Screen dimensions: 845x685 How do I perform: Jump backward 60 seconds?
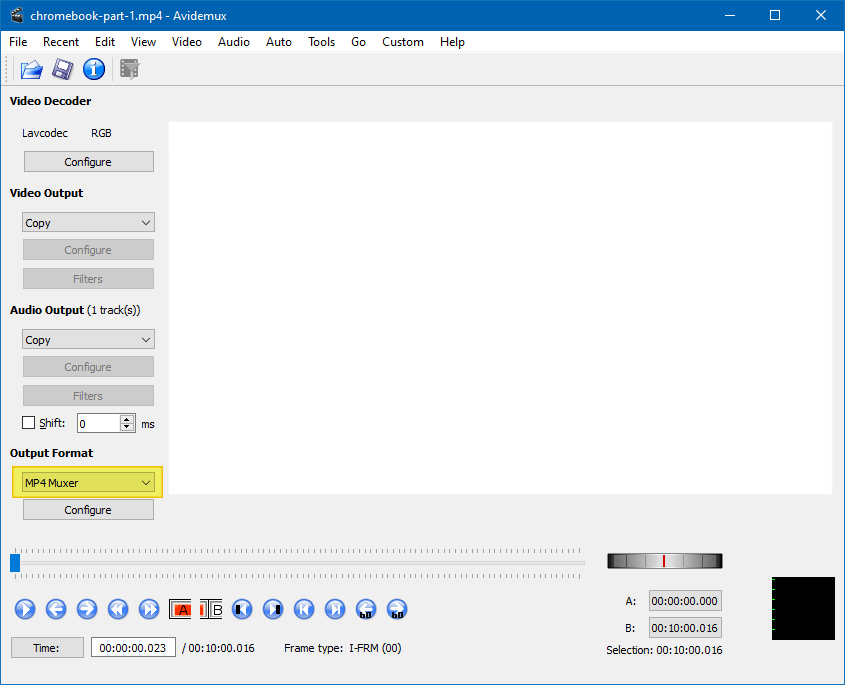[366, 610]
